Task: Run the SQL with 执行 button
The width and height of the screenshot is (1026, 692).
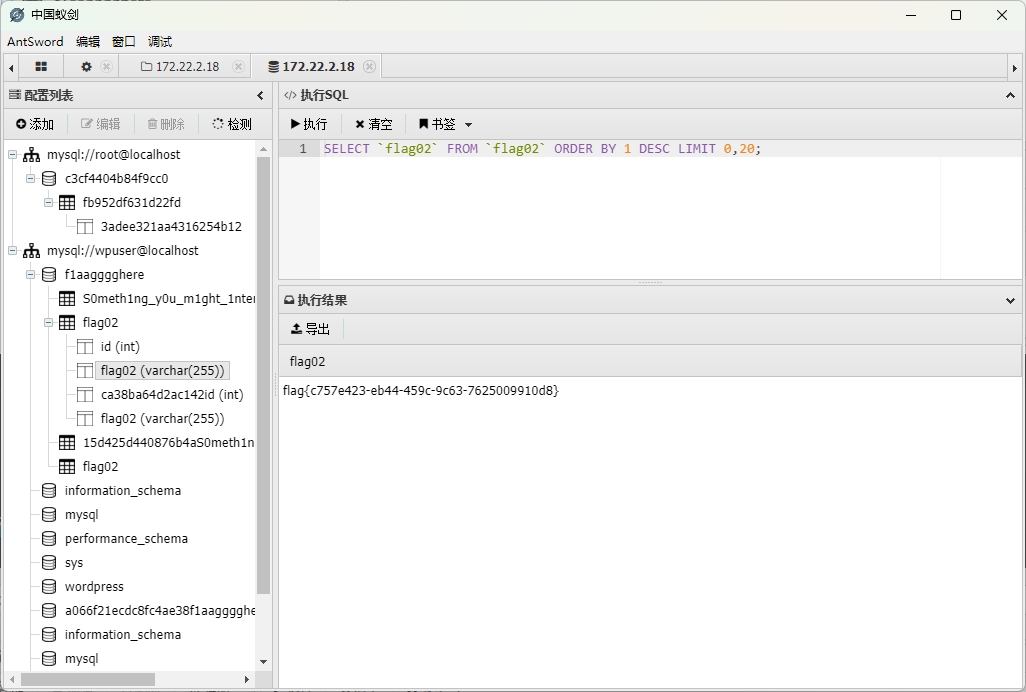Action: [309, 124]
